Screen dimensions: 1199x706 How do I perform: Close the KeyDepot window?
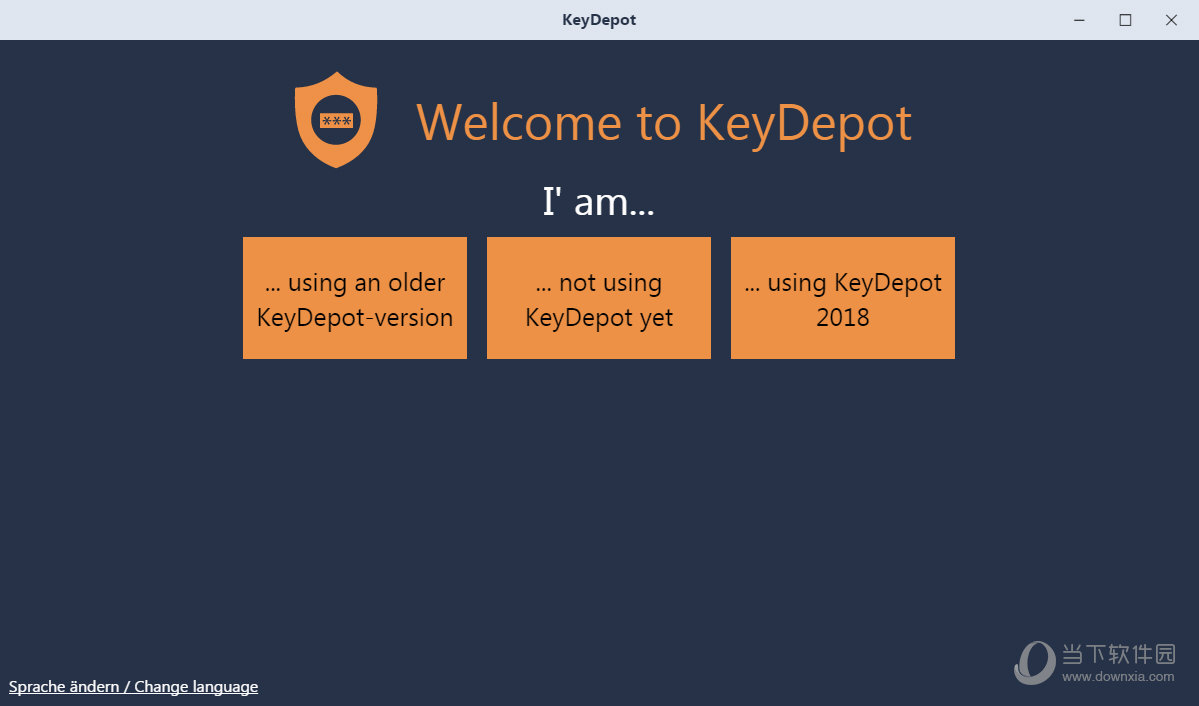pos(1171,20)
